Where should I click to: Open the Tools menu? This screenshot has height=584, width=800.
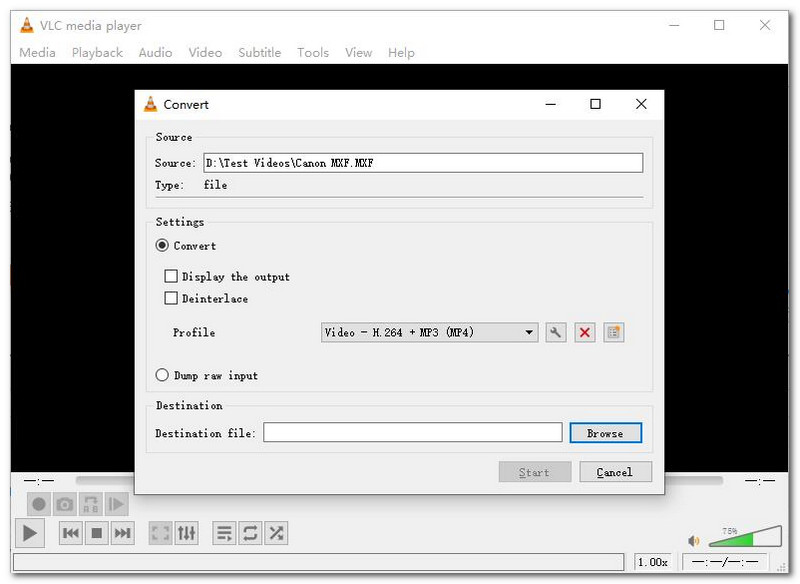click(313, 53)
